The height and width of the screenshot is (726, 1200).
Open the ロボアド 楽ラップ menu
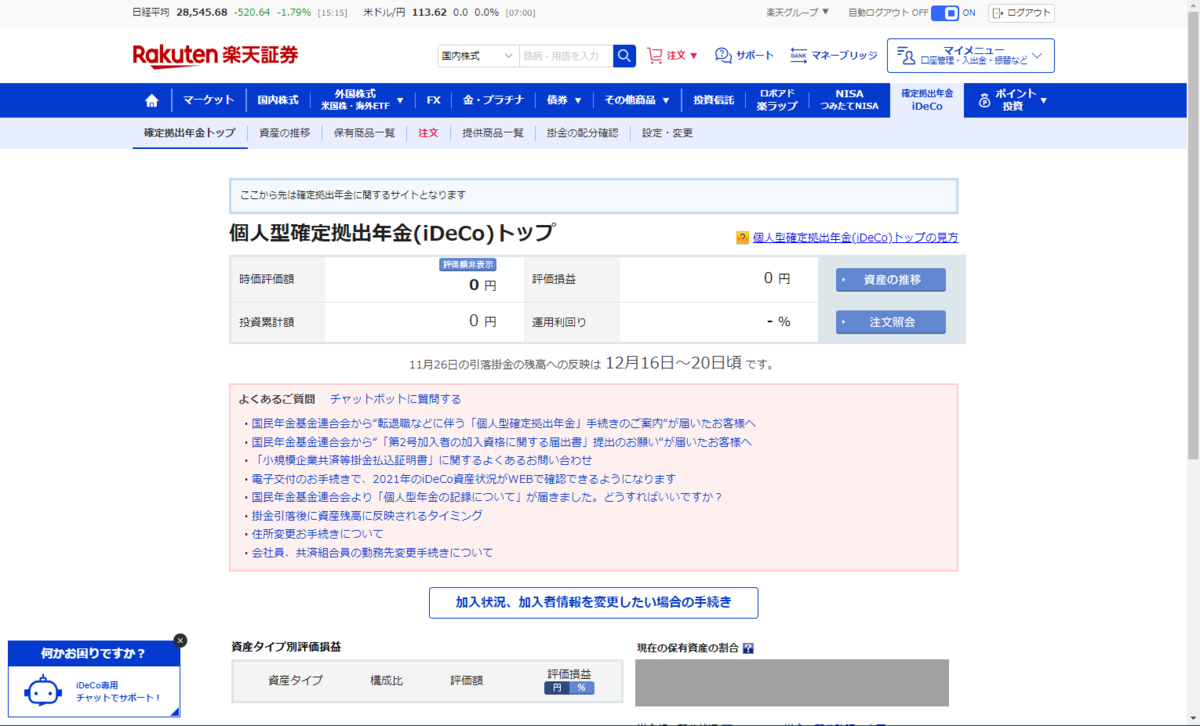coord(777,100)
